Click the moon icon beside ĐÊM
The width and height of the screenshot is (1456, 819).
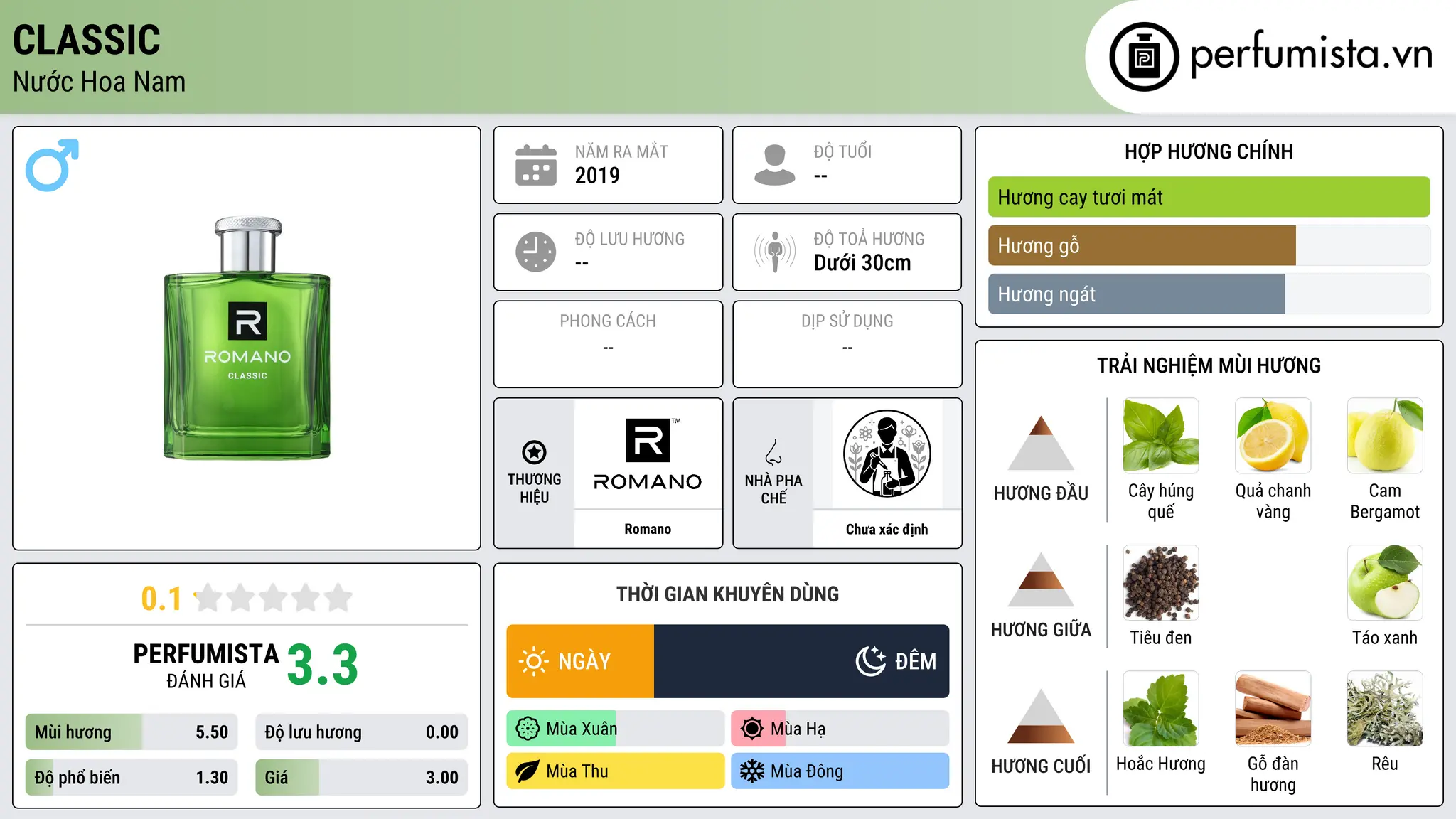871,661
